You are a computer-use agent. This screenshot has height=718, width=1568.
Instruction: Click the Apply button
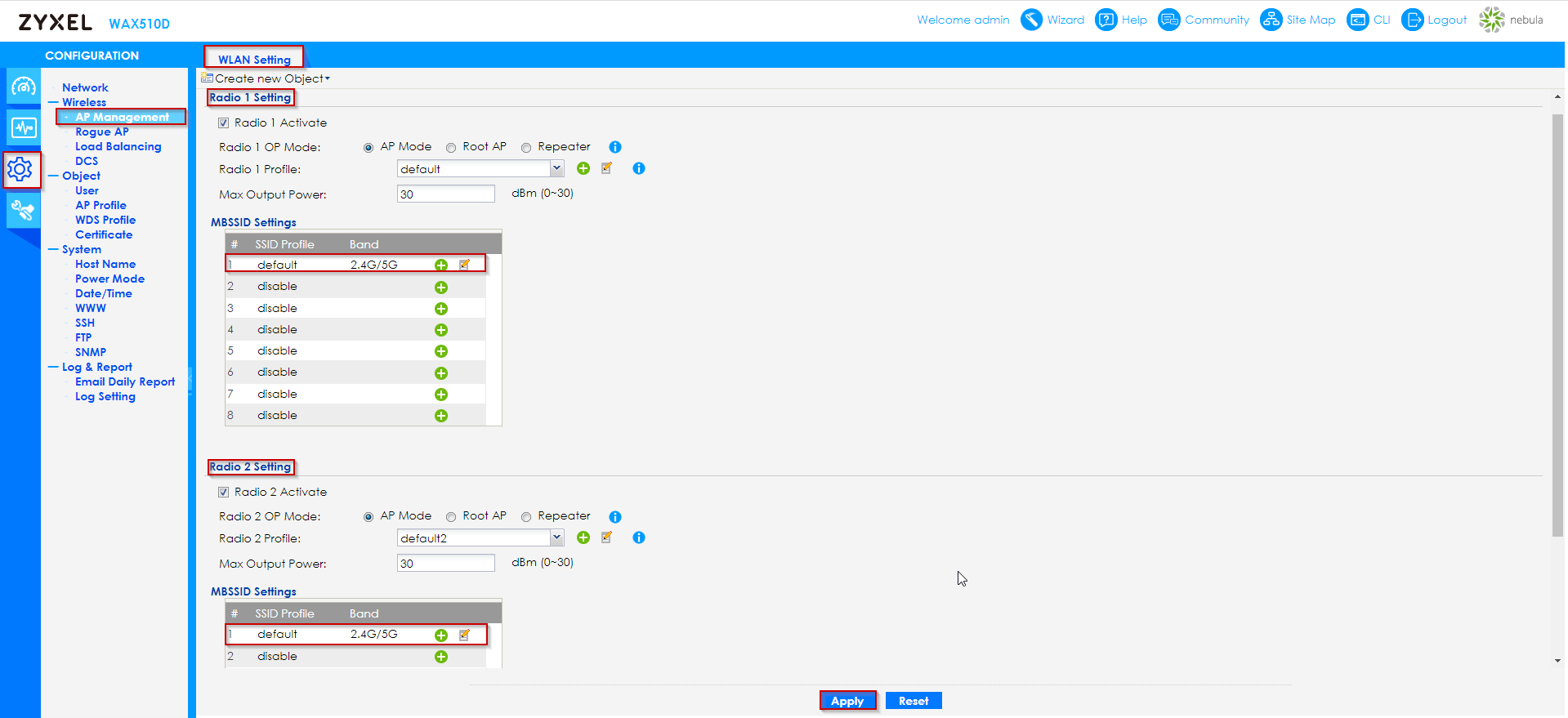click(x=847, y=701)
